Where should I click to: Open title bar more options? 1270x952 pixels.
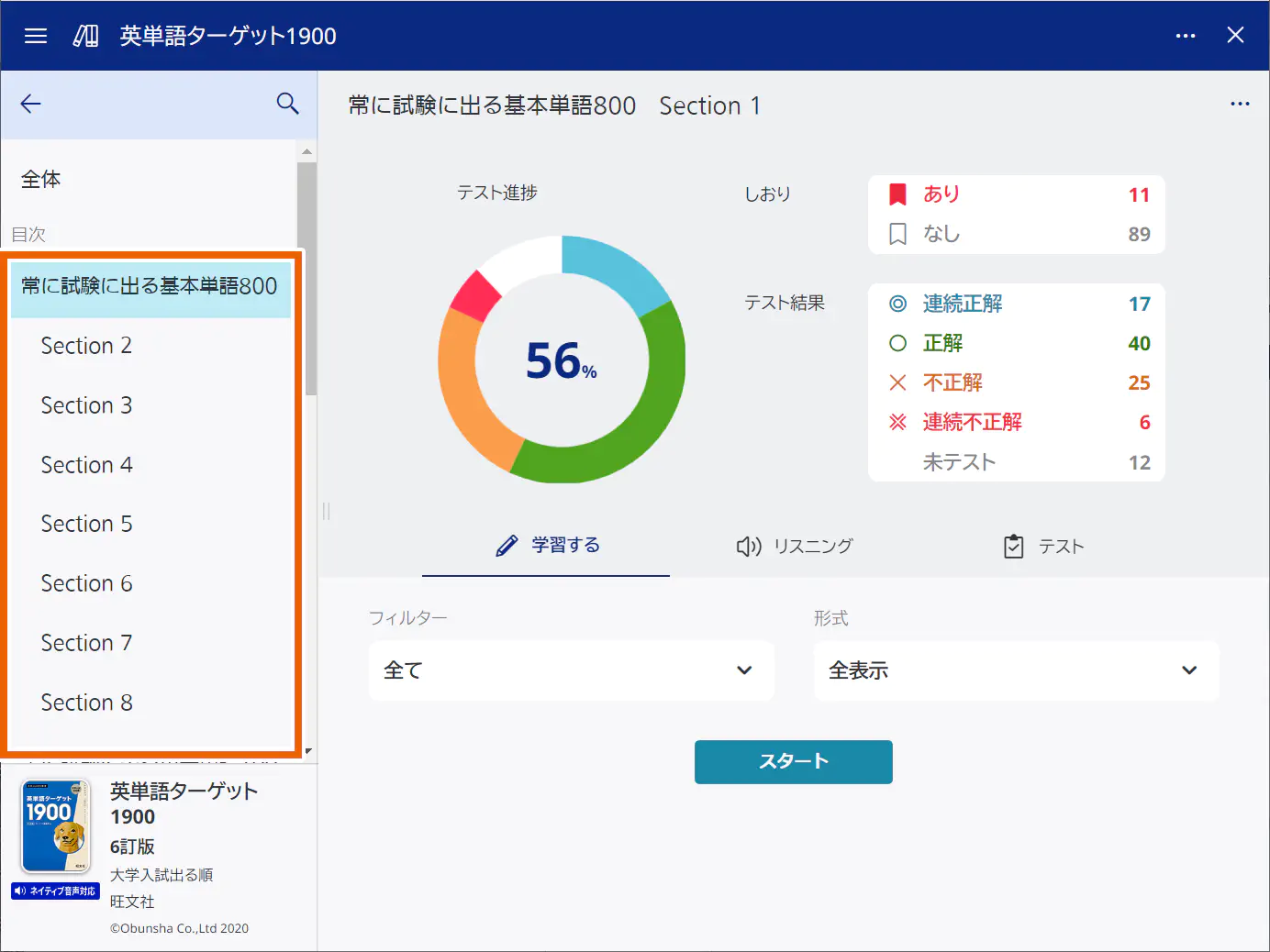tap(1186, 36)
